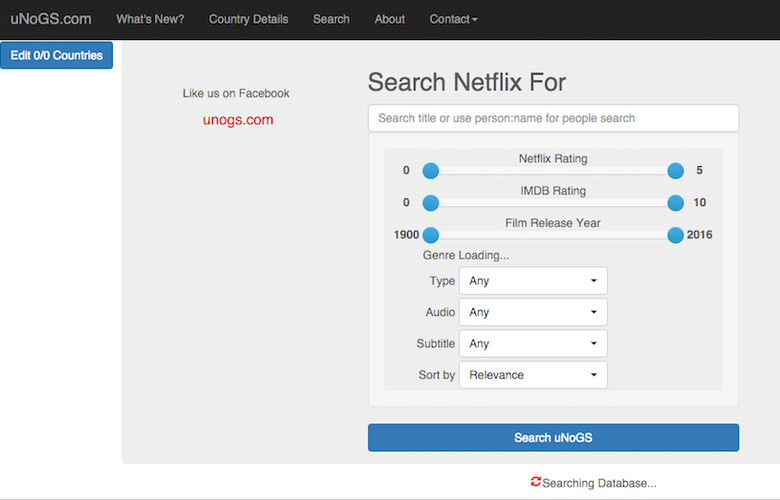Click the red refresh searching icon

point(535,482)
